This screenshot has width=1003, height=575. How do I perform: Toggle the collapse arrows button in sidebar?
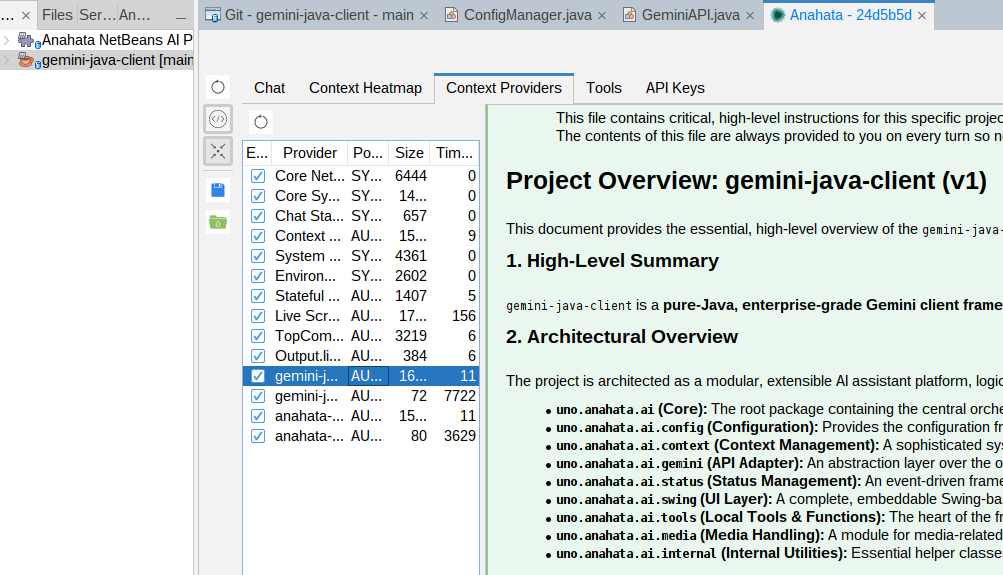[x=218, y=151]
